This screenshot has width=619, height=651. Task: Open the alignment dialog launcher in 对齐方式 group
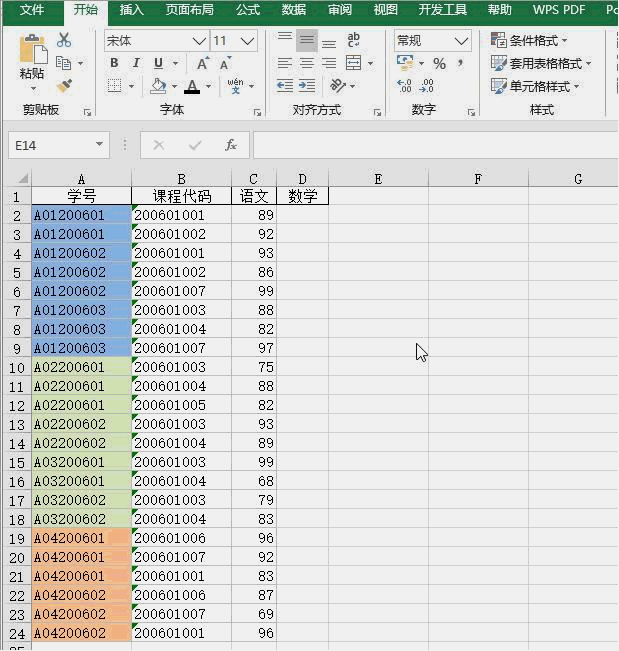[377, 112]
